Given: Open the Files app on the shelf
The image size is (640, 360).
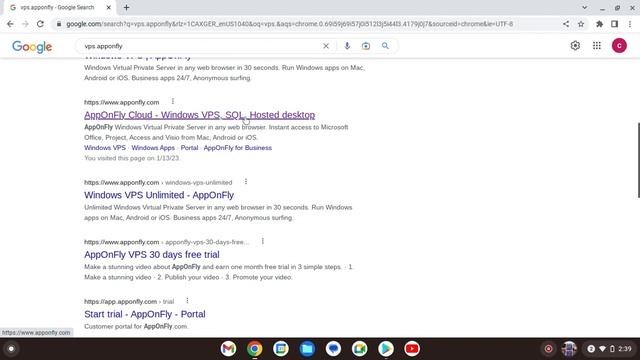Looking at the screenshot, I should click(307, 349).
